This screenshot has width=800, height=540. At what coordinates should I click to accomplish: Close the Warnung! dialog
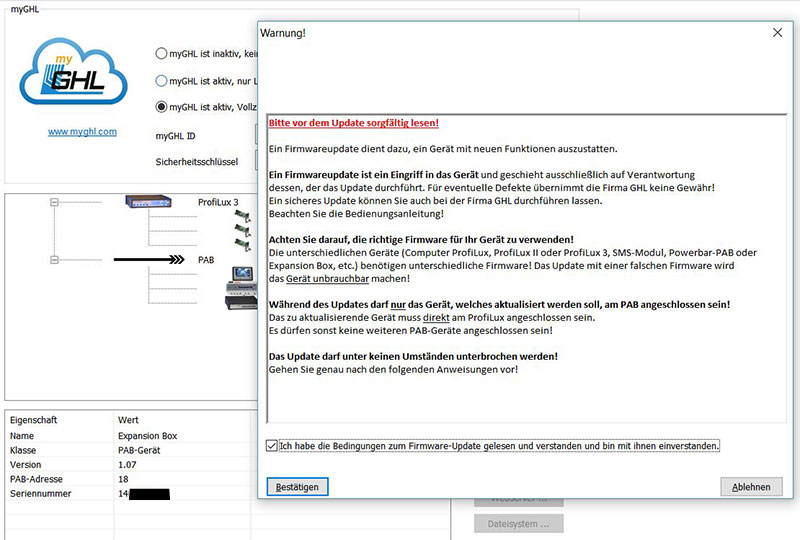coord(777,33)
